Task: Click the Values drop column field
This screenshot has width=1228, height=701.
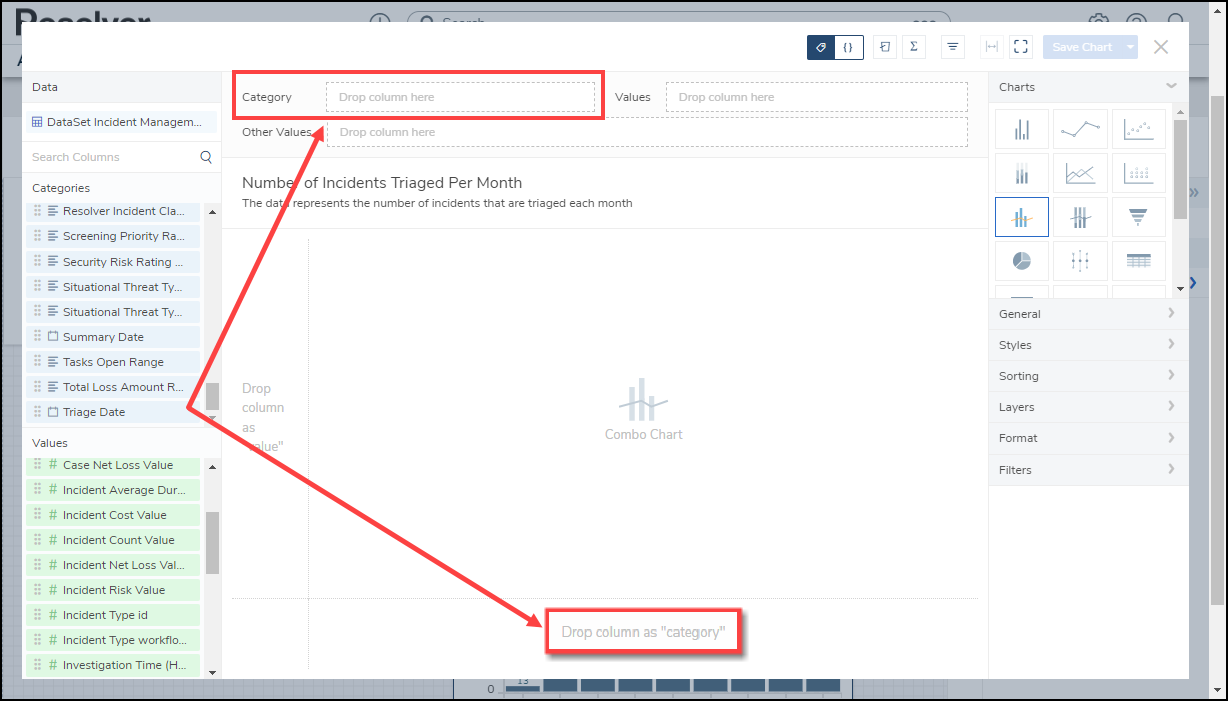Action: (x=816, y=97)
